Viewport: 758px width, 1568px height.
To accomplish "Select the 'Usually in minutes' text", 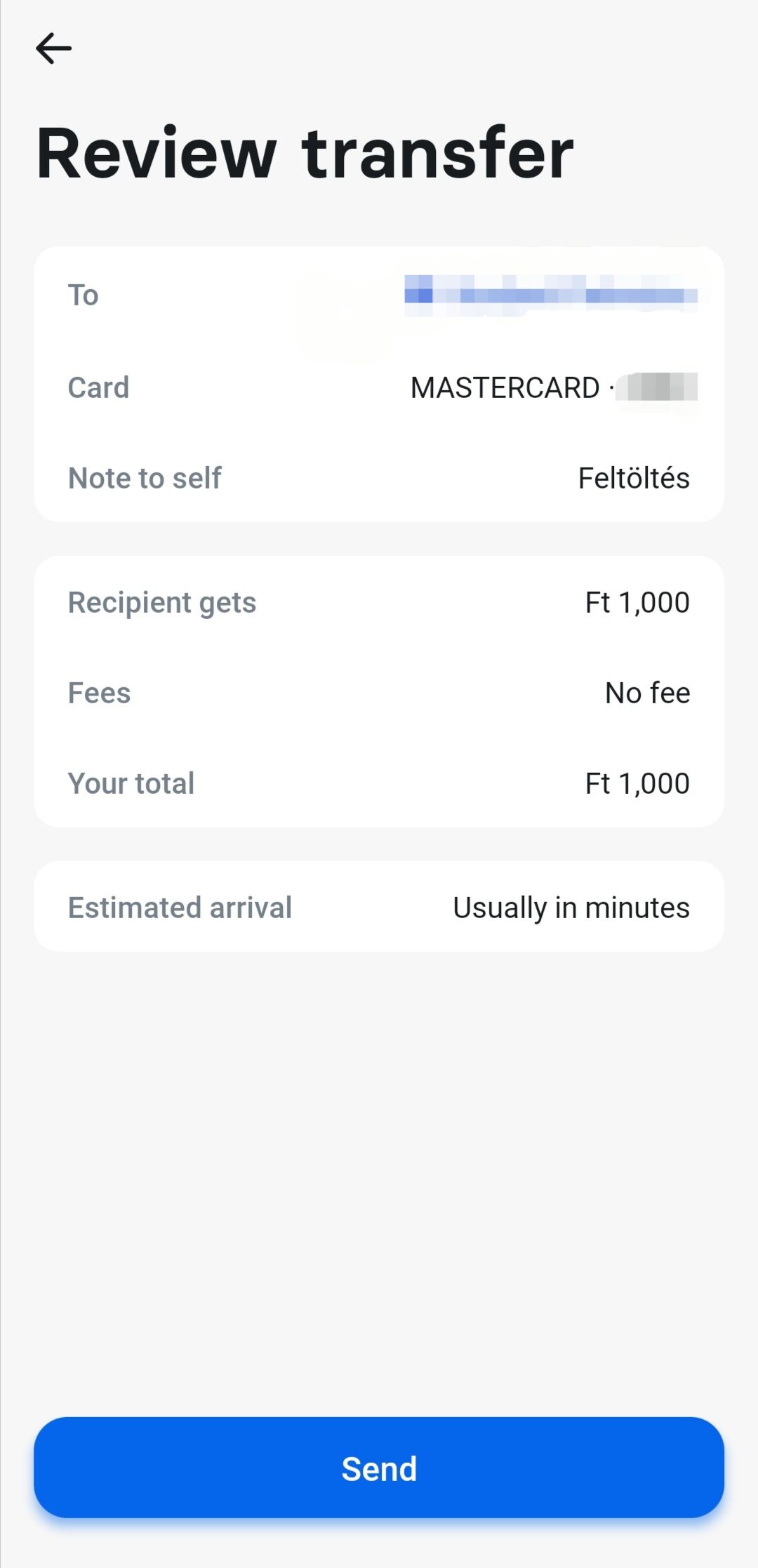I will coord(571,908).
